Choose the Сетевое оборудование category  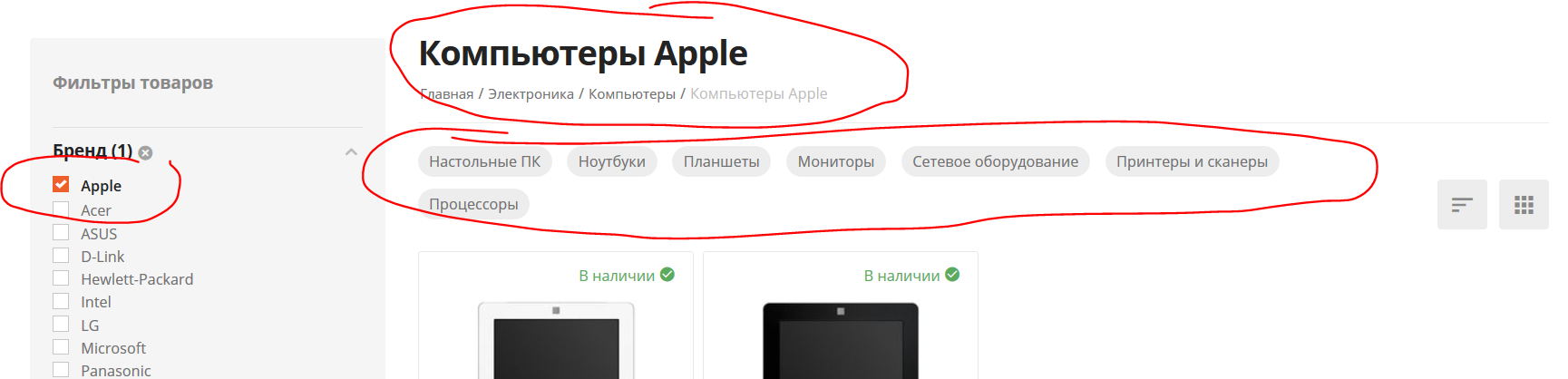click(x=996, y=161)
